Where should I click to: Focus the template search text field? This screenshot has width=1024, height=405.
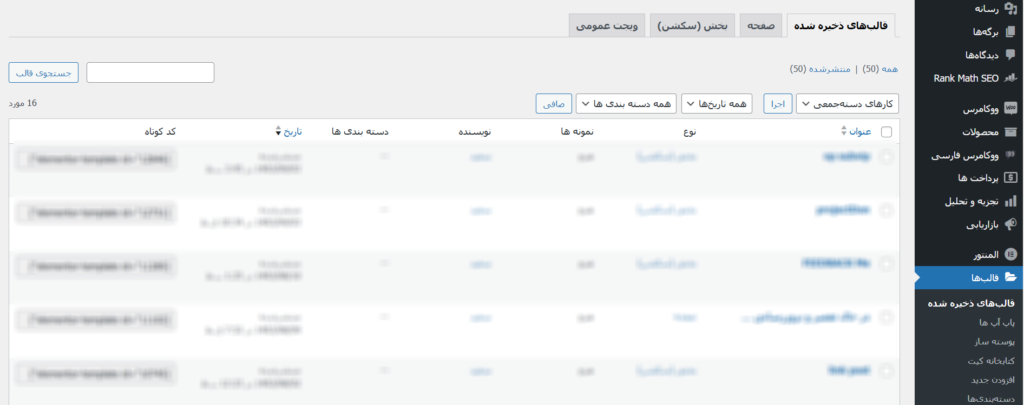pyautogui.click(x=150, y=72)
